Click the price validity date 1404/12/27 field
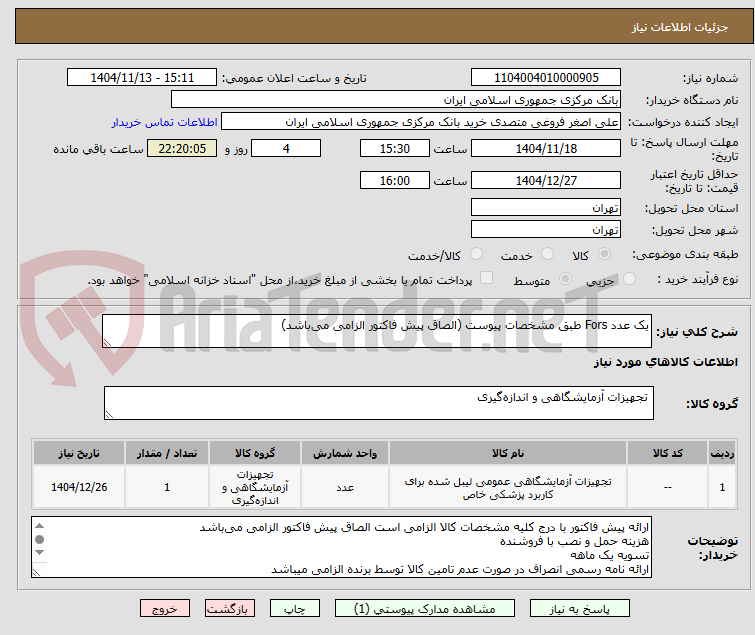Image resolution: width=755 pixels, height=635 pixels. (546, 181)
